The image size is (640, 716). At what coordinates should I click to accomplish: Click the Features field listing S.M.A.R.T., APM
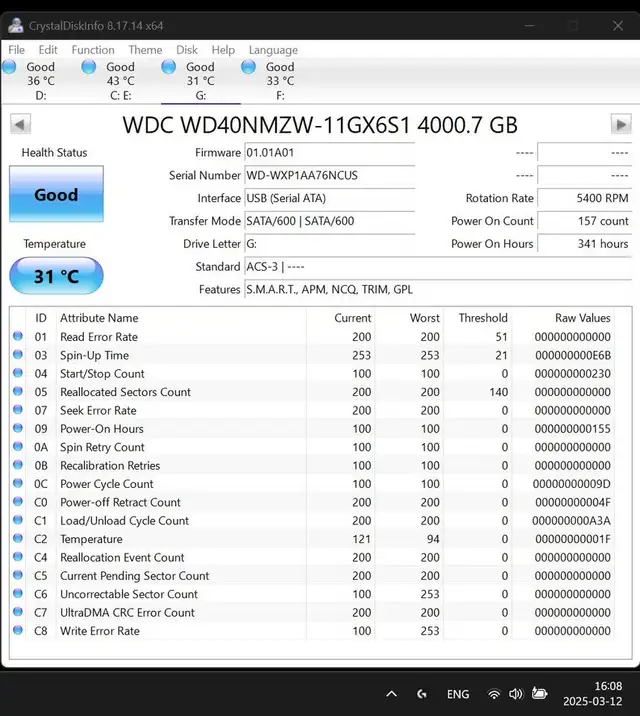pos(438,290)
